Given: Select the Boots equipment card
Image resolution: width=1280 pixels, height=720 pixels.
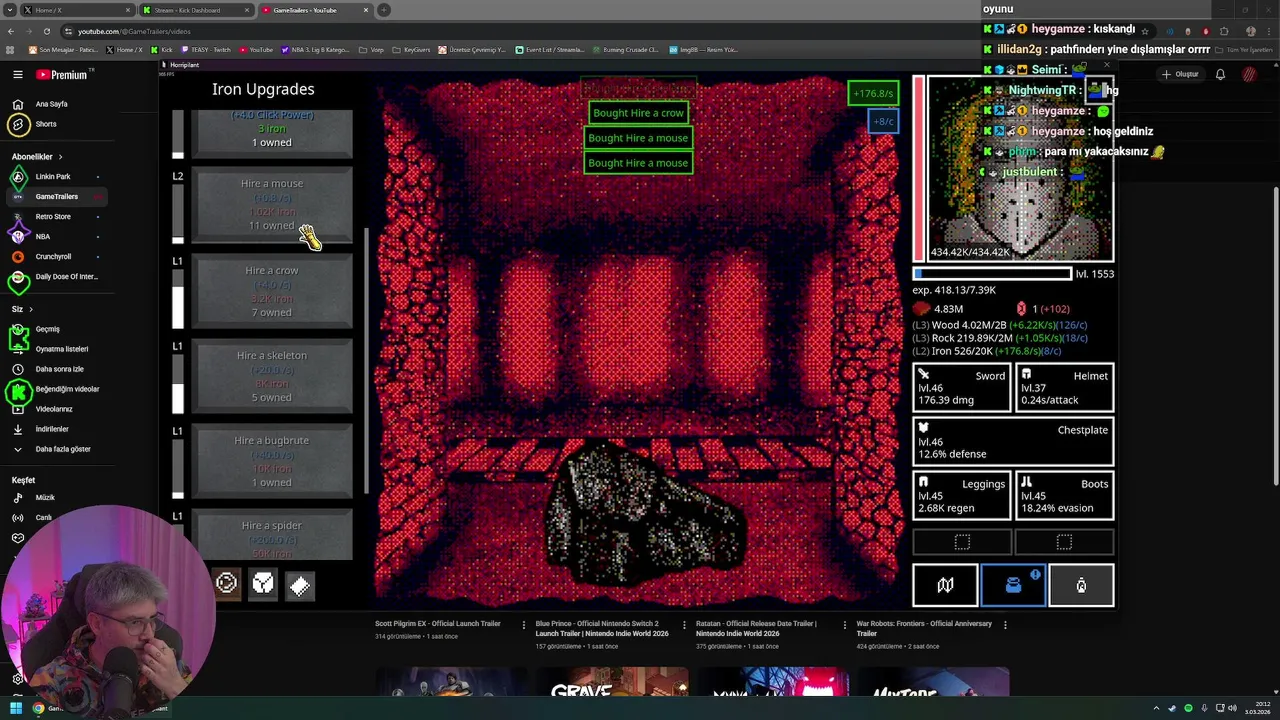Looking at the screenshot, I should pos(1064,495).
